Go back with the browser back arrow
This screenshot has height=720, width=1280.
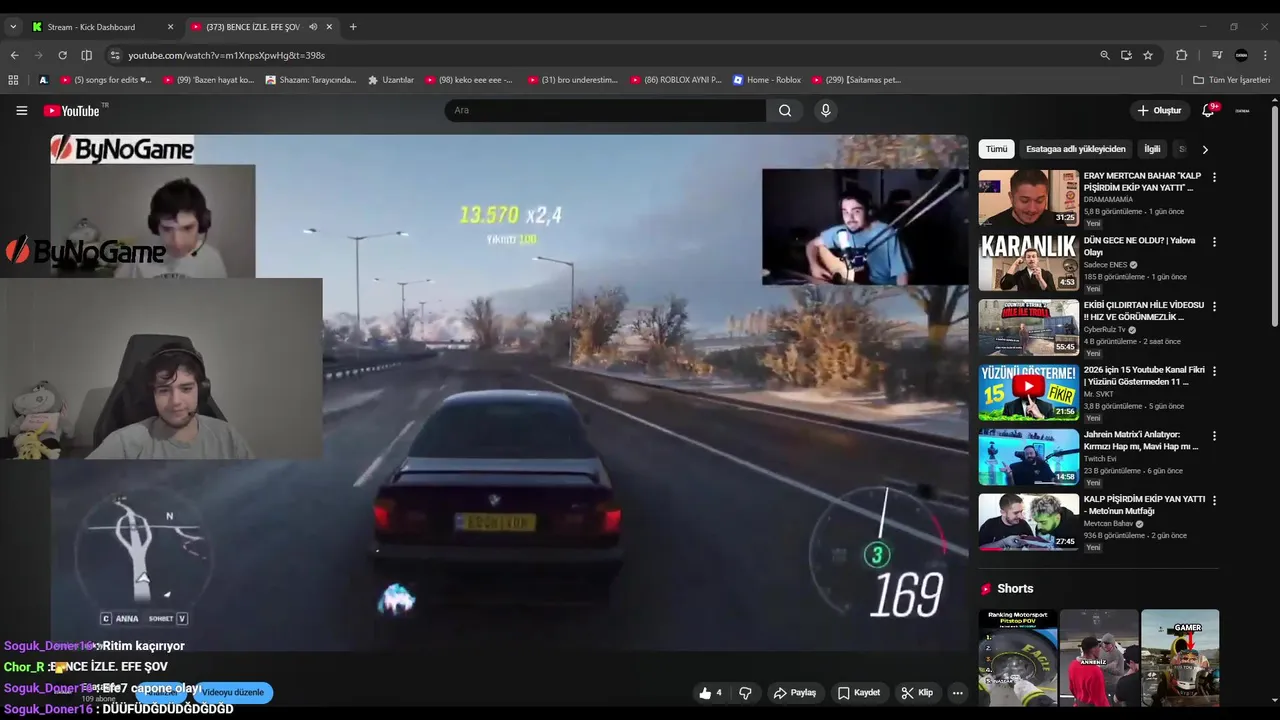coord(14,55)
